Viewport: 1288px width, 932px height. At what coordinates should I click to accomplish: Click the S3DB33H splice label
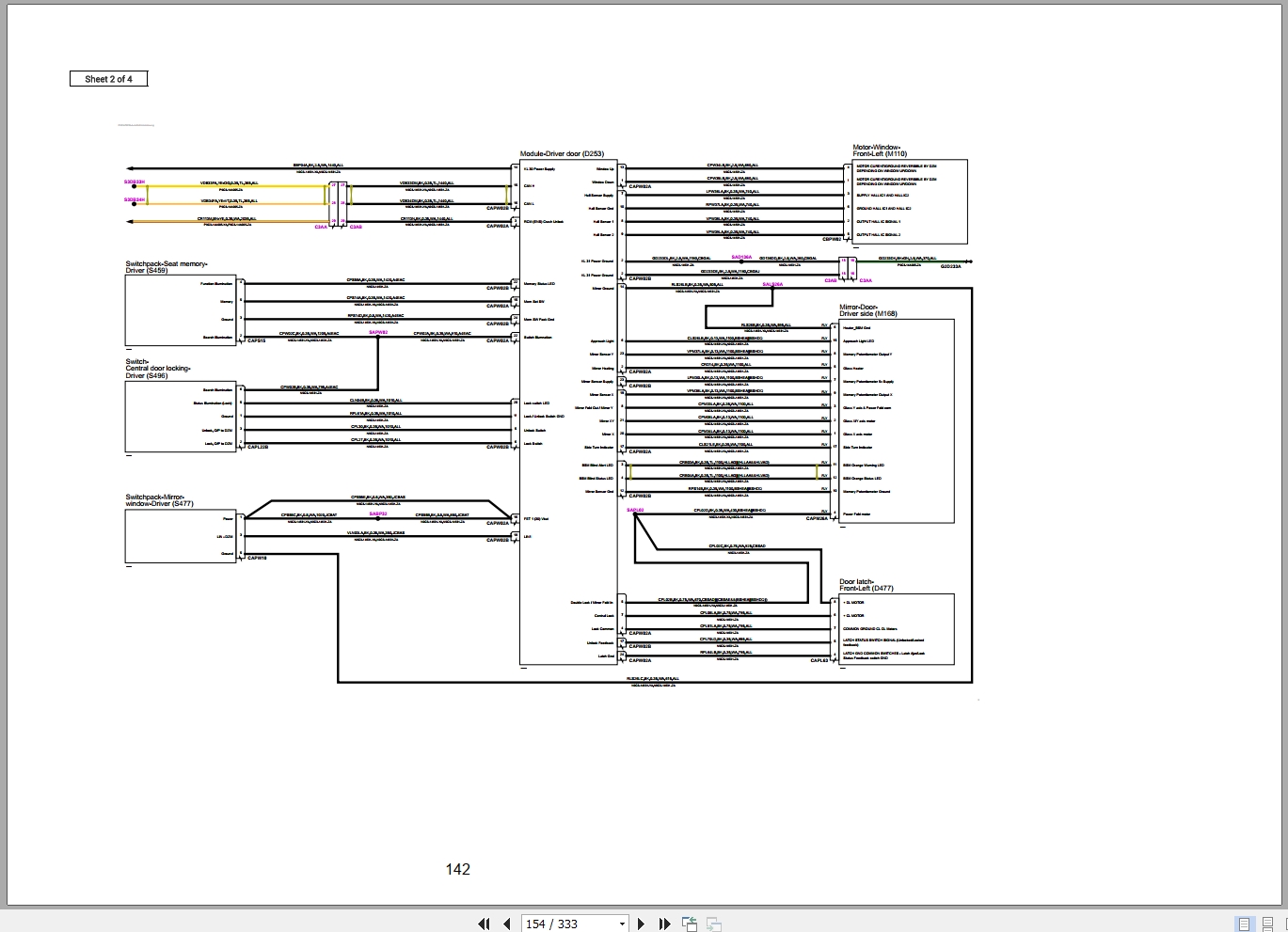(135, 181)
